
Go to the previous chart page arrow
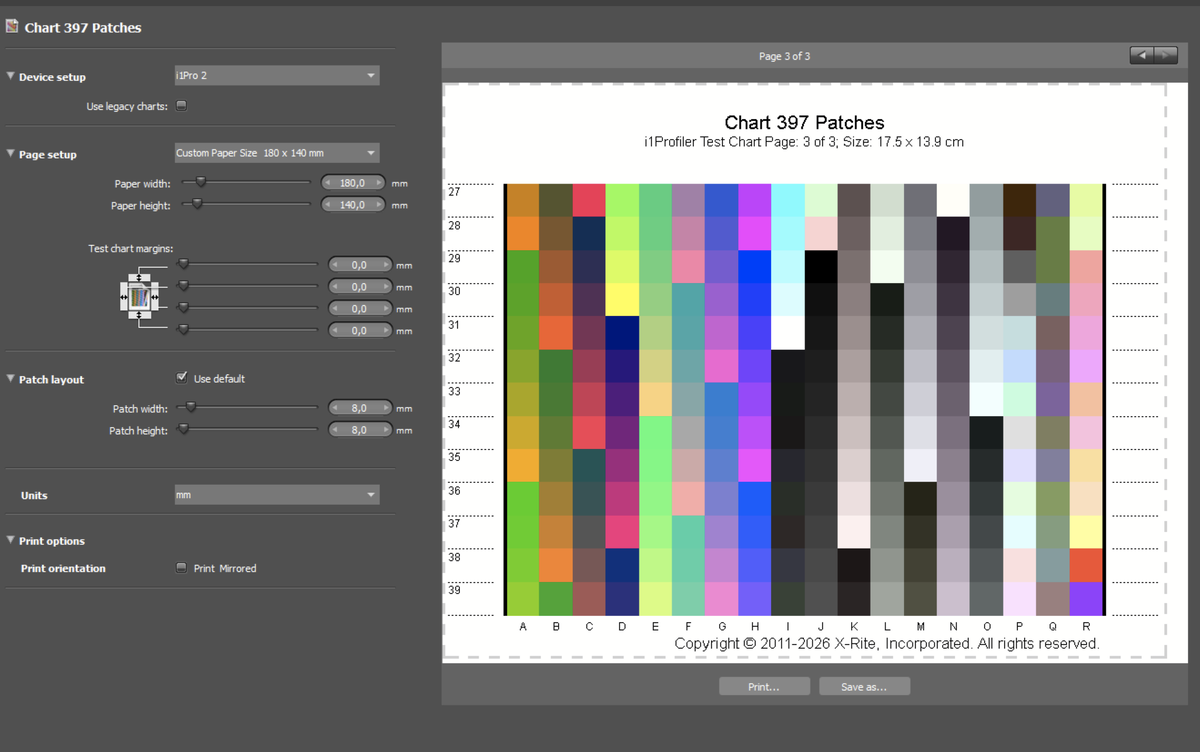coord(1142,55)
